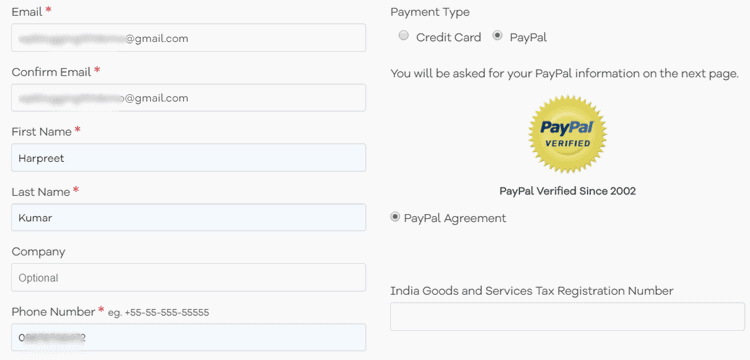Select the Credit Card payment option
Image resolution: width=750 pixels, height=360 pixels.
404,36
